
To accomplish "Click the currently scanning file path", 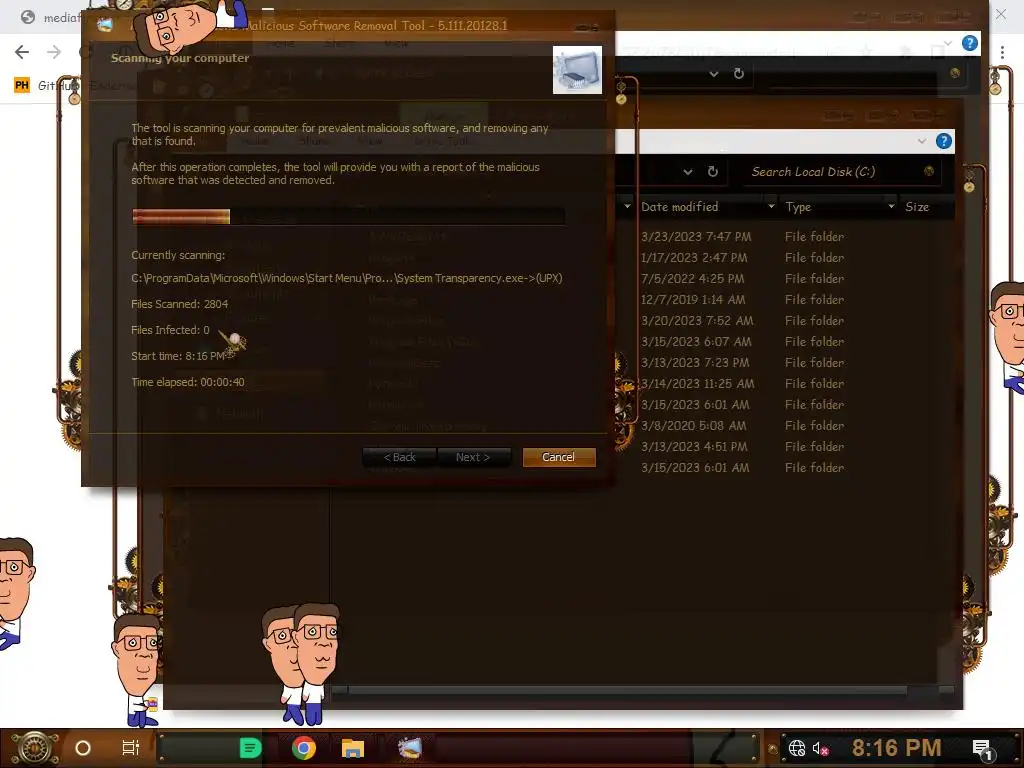I will point(347,278).
